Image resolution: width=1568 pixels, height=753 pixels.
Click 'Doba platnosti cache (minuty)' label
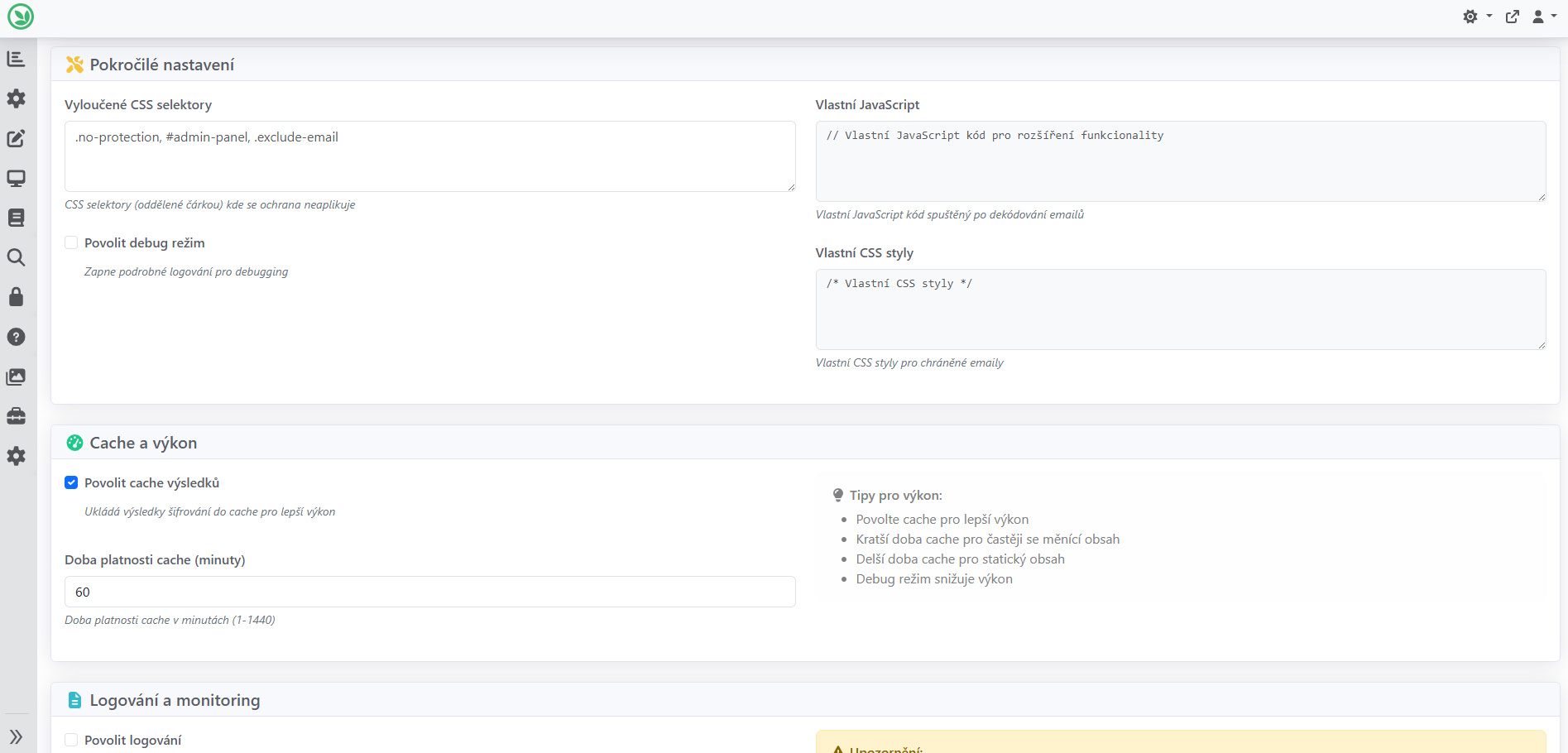[155, 559]
